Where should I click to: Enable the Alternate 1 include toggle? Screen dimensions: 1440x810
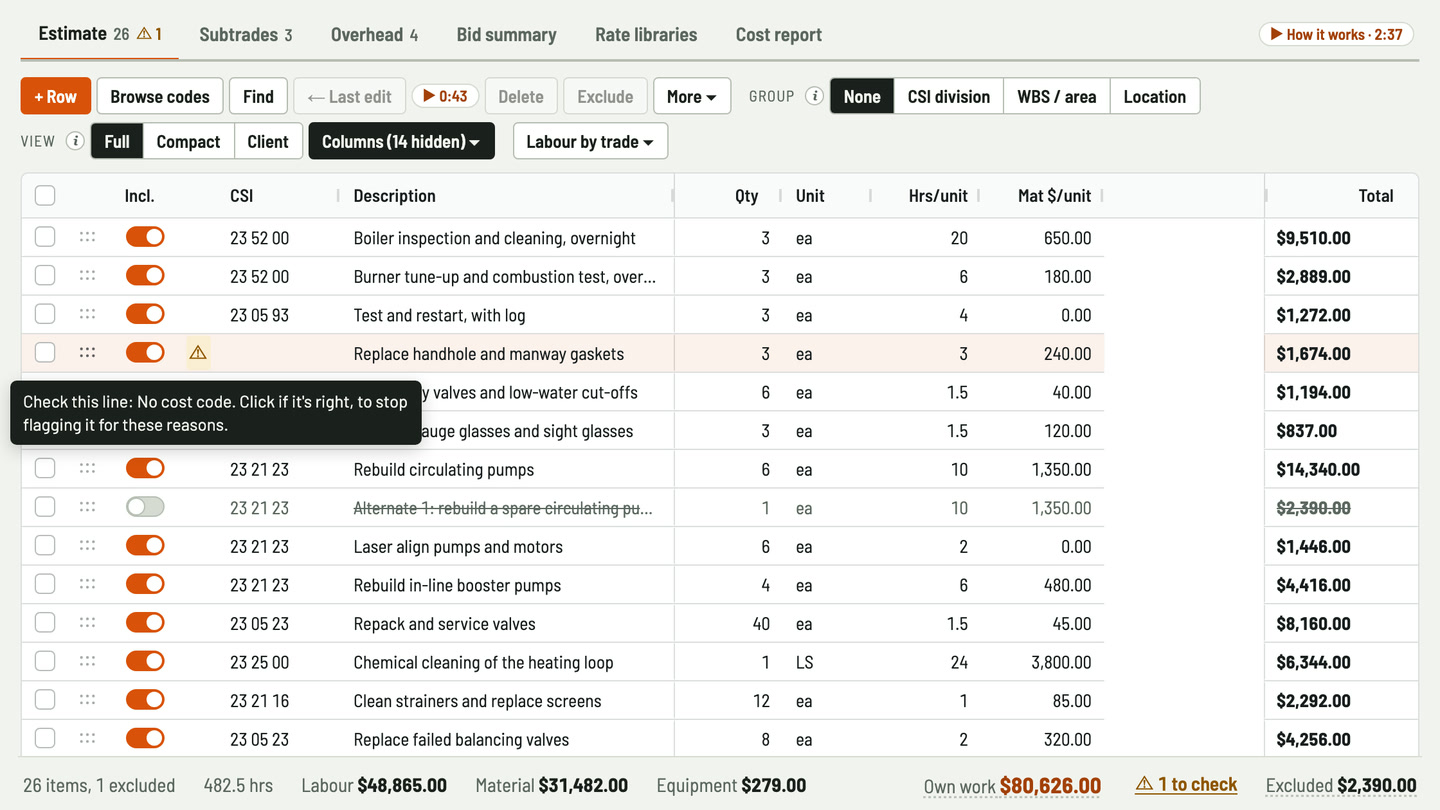145,507
